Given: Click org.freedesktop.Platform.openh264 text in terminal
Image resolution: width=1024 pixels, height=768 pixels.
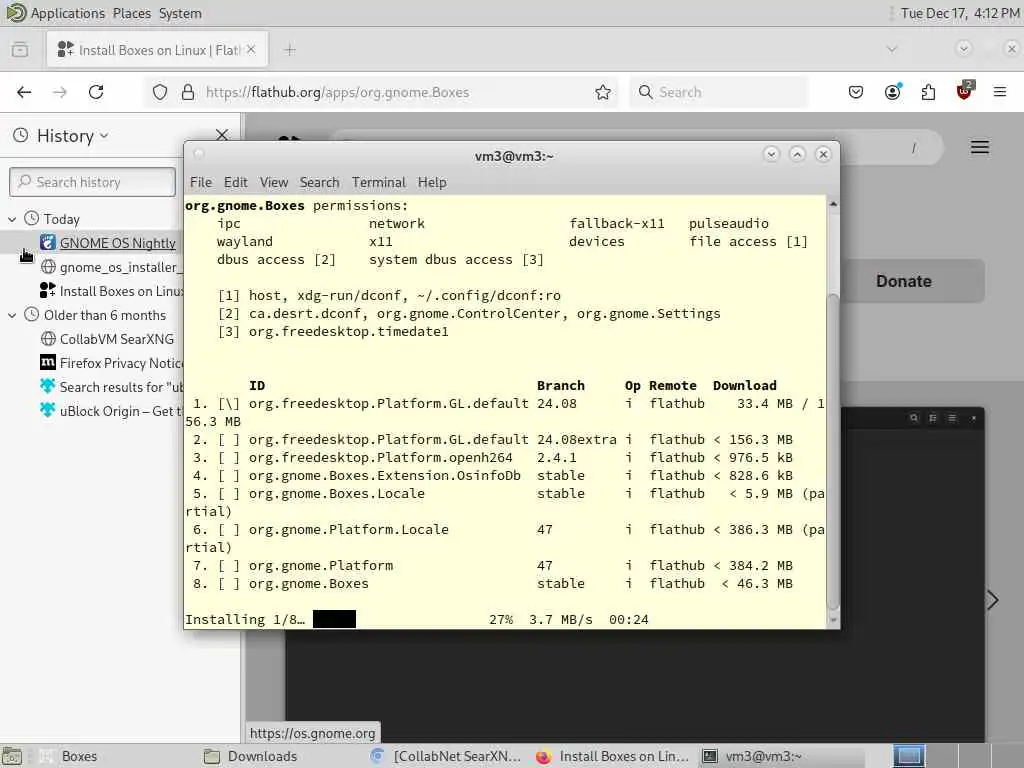Looking at the screenshot, I should coord(381,458).
